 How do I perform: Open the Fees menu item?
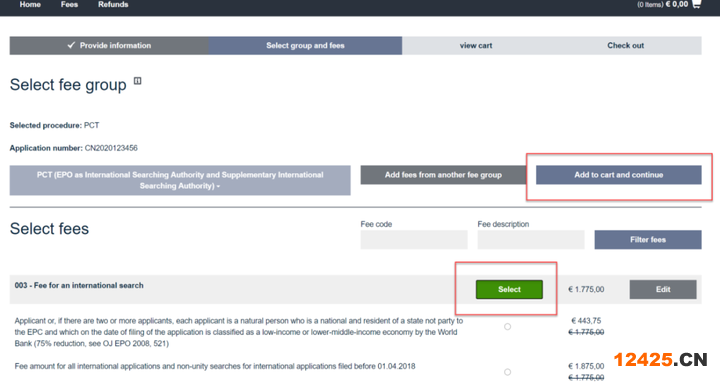click(x=69, y=5)
